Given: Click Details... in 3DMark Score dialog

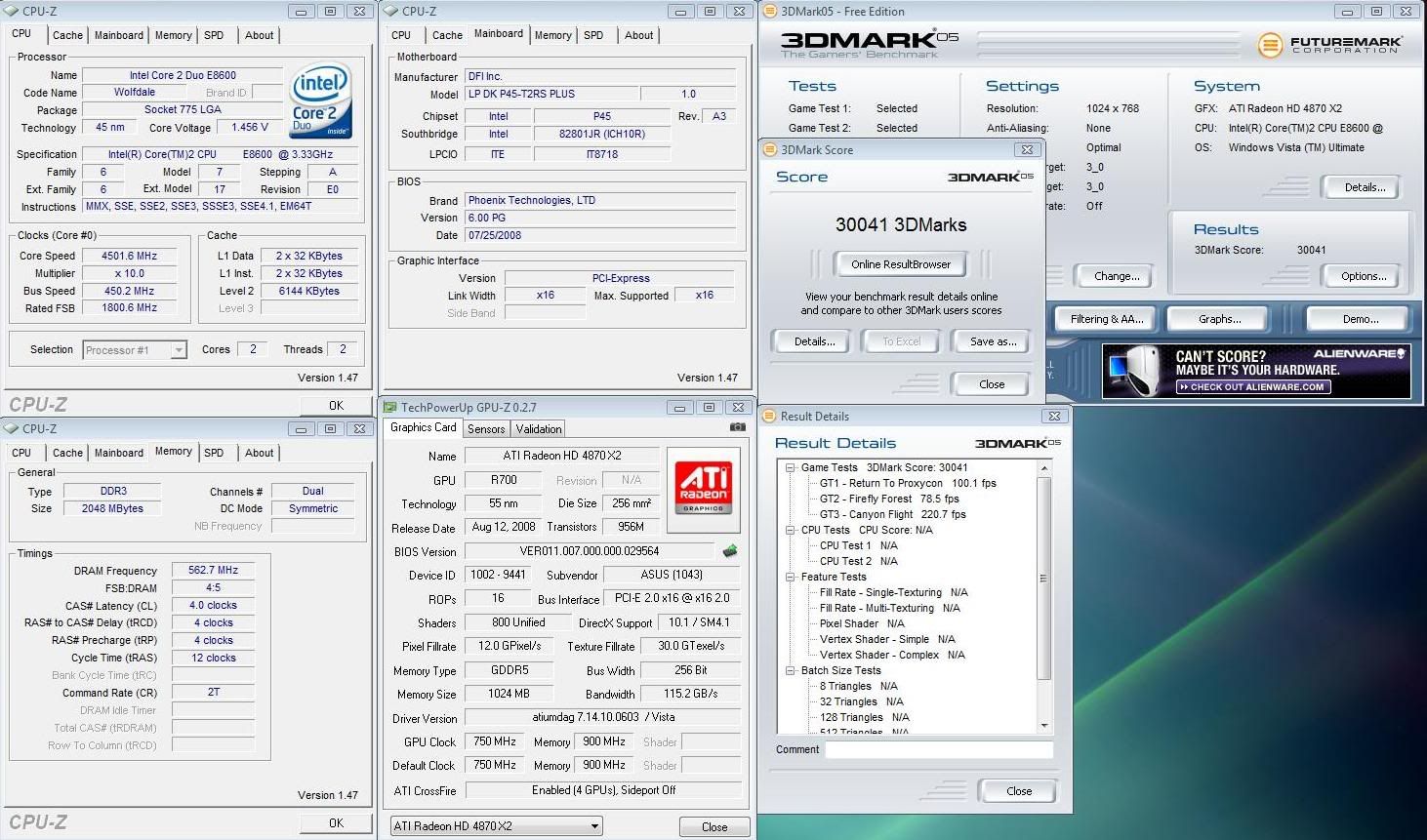Looking at the screenshot, I should click(814, 341).
